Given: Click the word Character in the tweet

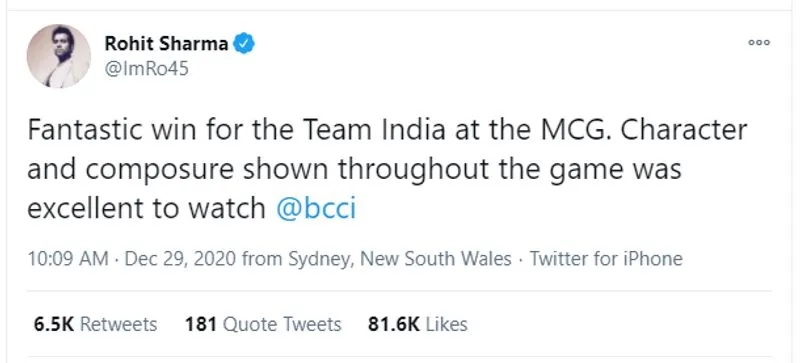Looking at the screenshot, I should click(684, 130).
